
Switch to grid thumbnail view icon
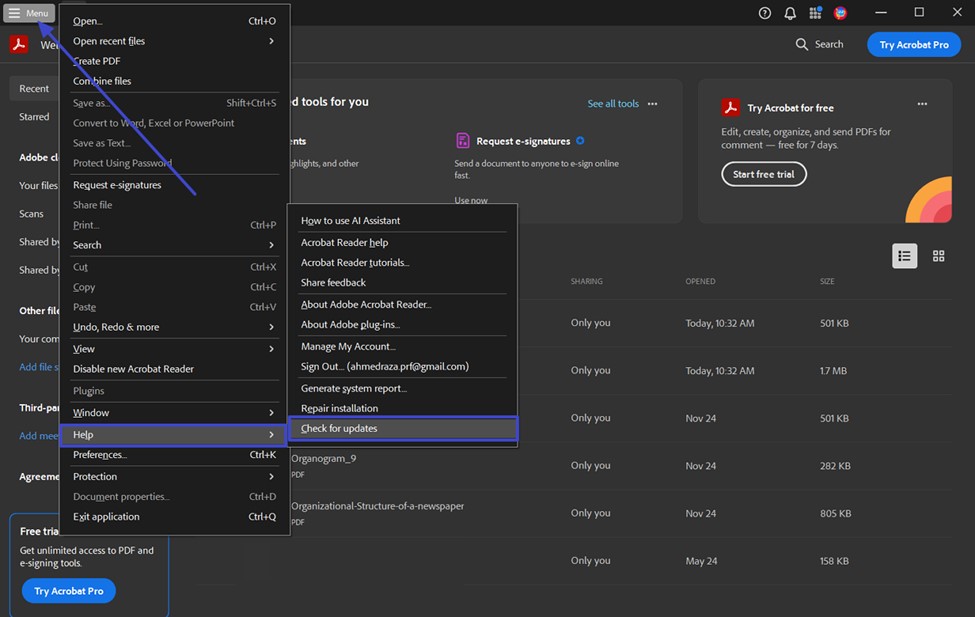(938, 256)
